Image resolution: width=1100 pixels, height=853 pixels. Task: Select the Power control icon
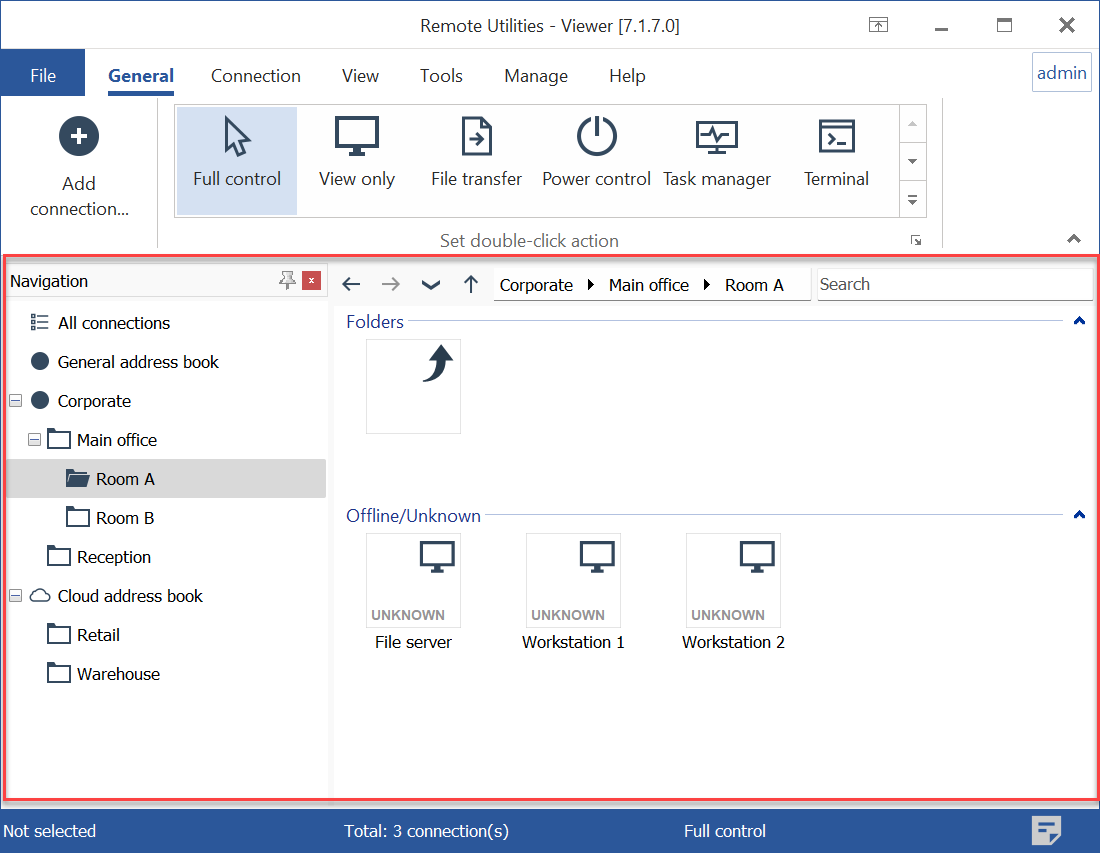(x=596, y=137)
